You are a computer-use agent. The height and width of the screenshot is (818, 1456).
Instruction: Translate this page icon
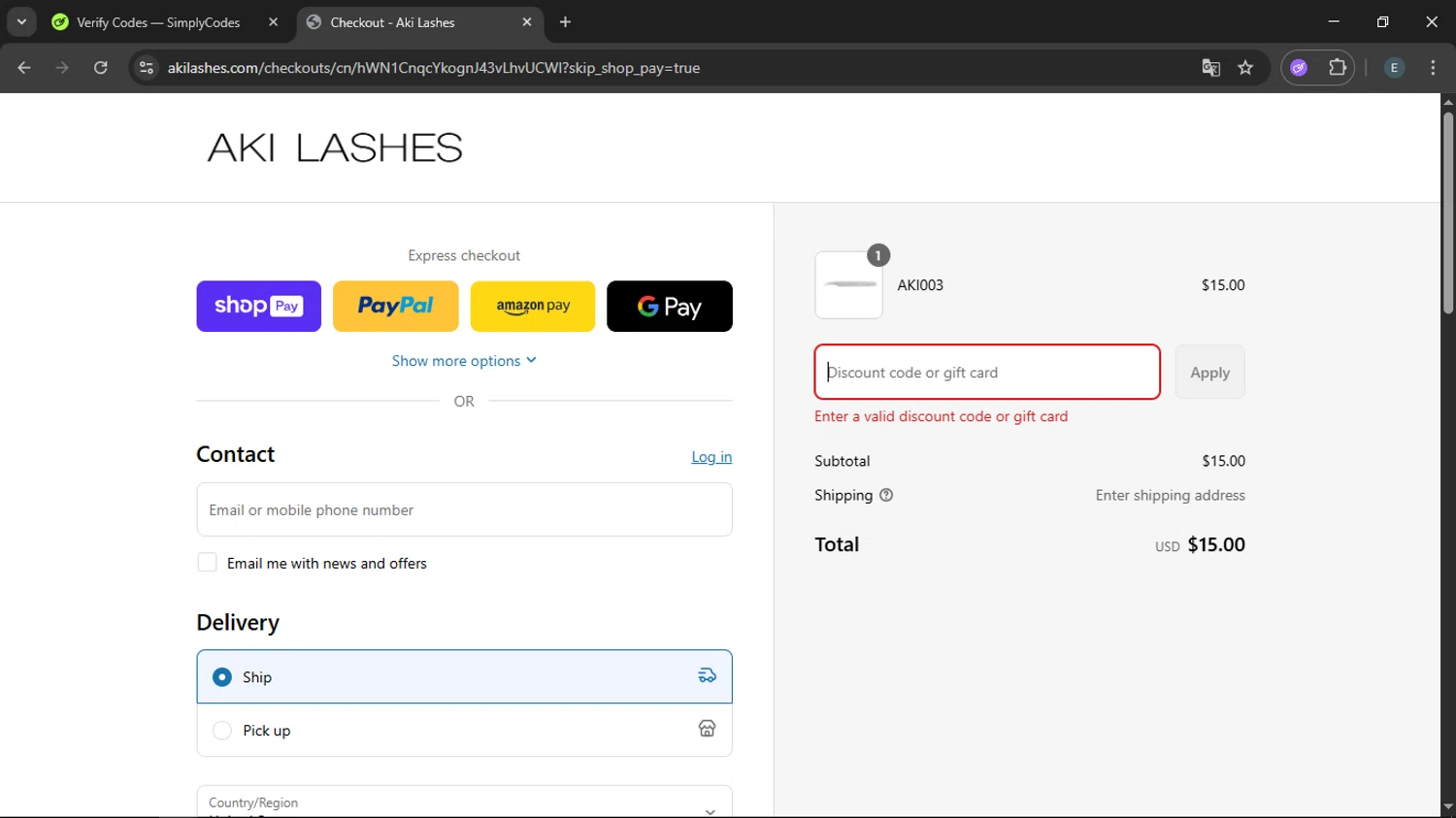pos(1210,68)
